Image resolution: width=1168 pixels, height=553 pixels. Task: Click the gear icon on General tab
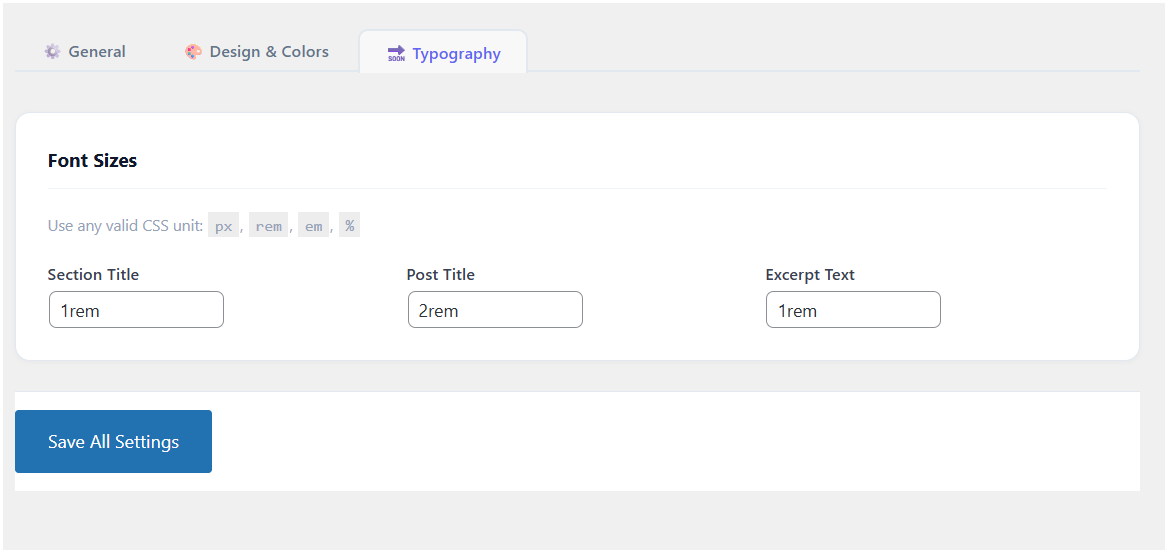pos(52,52)
